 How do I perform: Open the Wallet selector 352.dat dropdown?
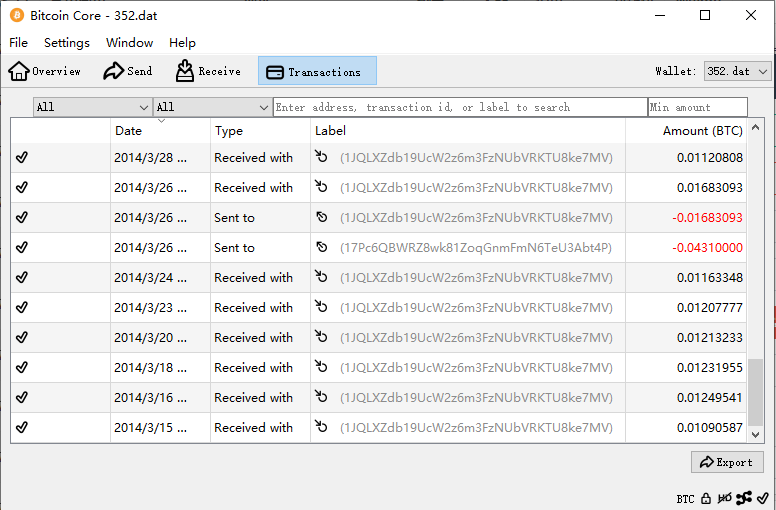(x=737, y=71)
